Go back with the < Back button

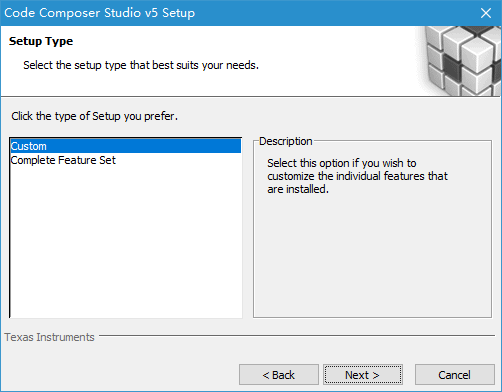(279, 375)
